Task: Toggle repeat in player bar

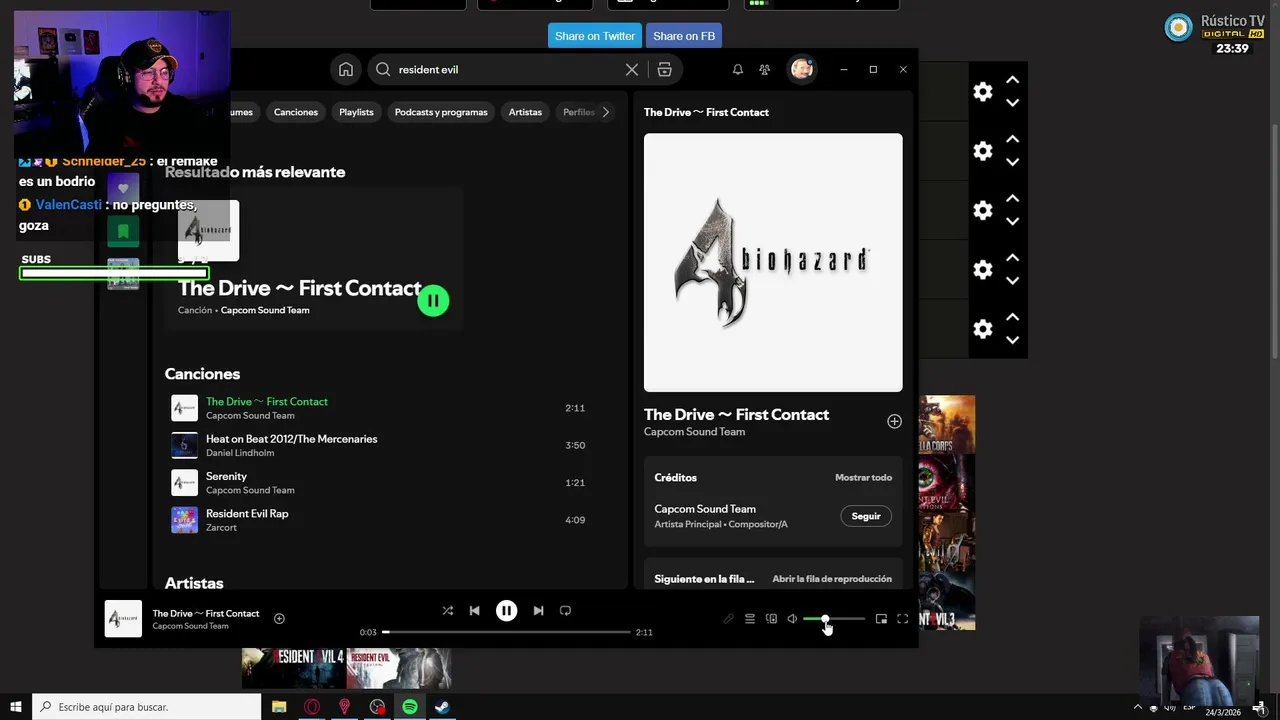Action: (565, 611)
